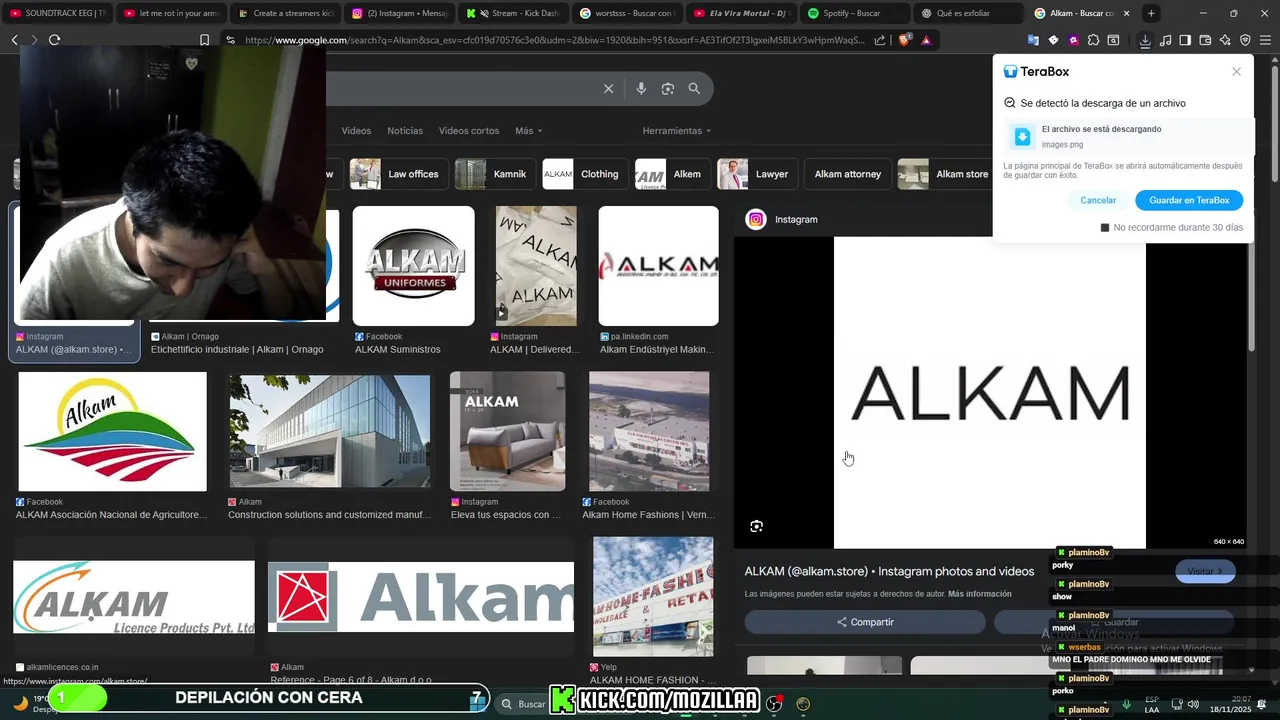Toggle the sidebar panel icon
The width and height of the screenshot is (1280, 720).
1185,40
